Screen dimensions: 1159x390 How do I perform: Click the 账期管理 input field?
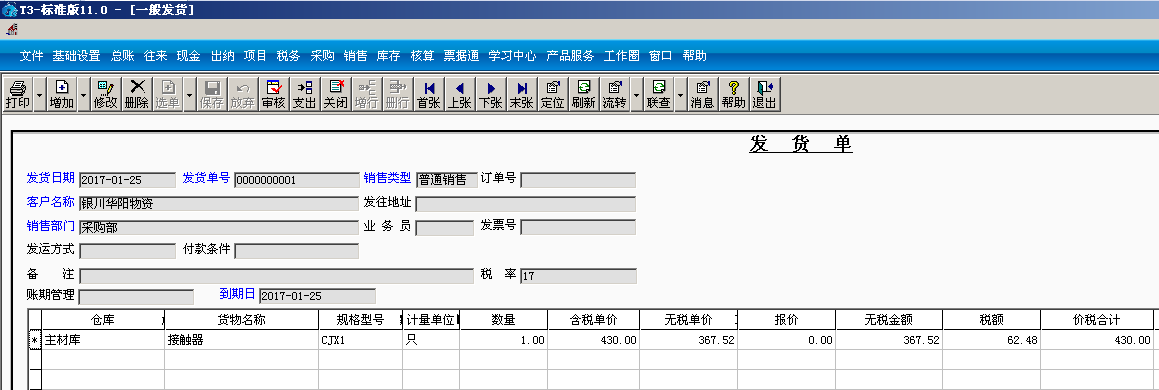coord(136,296)
